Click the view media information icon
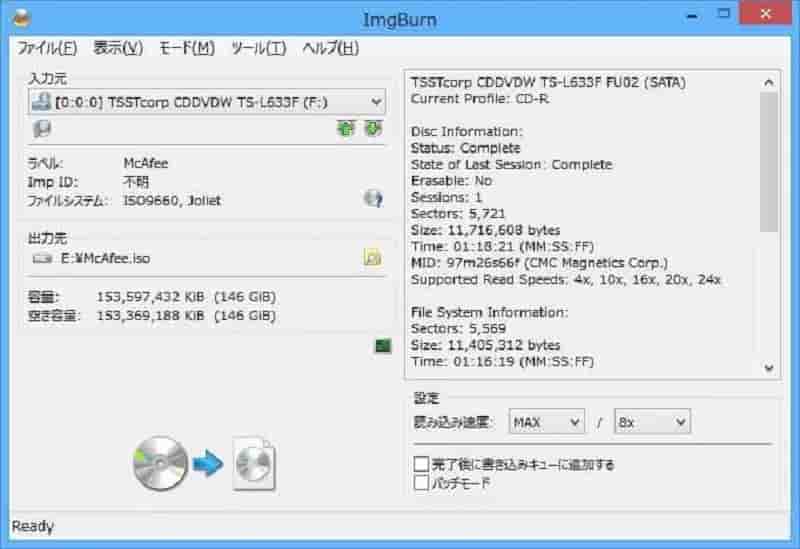 click(41, 129)
